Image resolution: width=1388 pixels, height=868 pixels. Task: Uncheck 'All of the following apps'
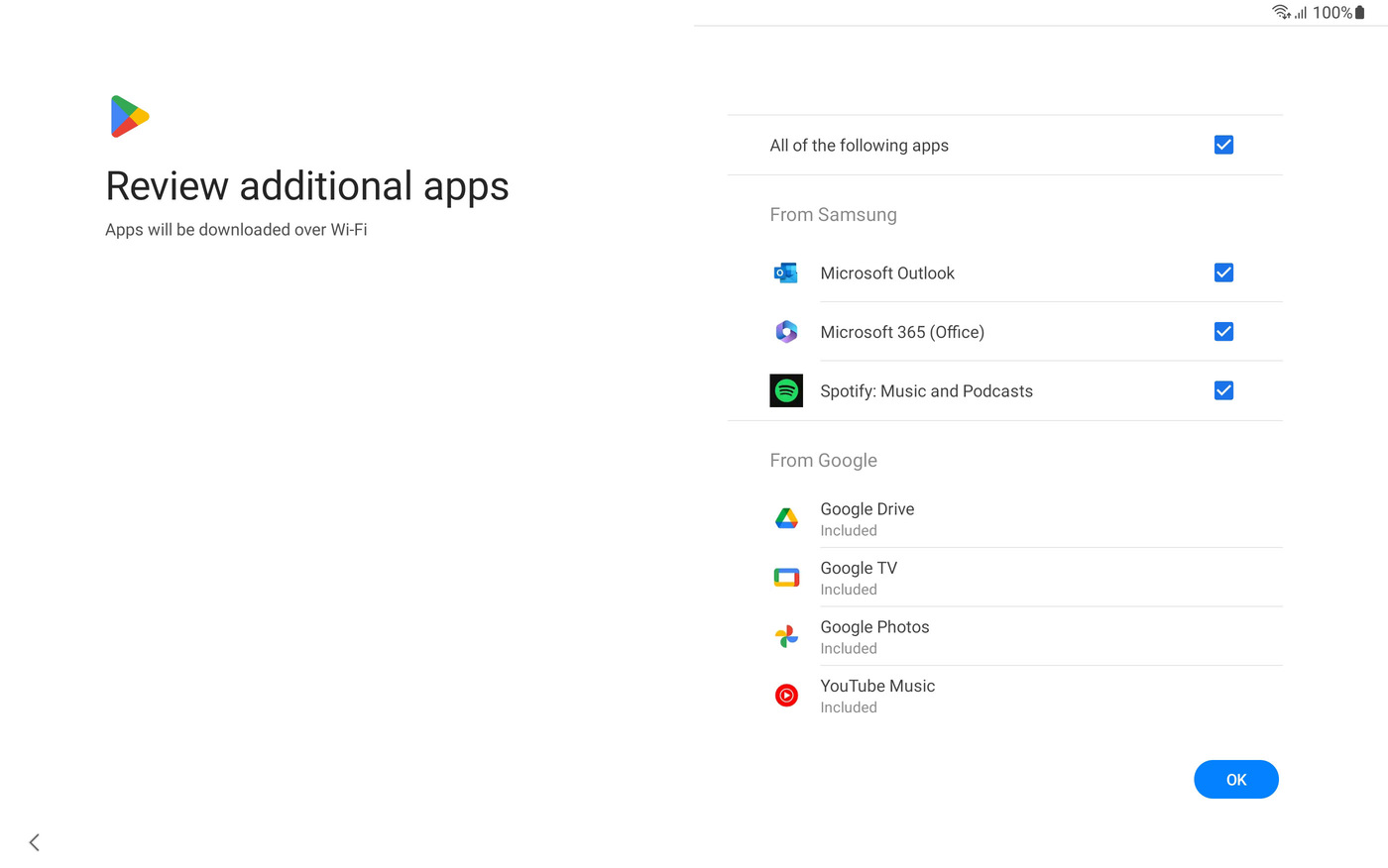[1223, 145]
